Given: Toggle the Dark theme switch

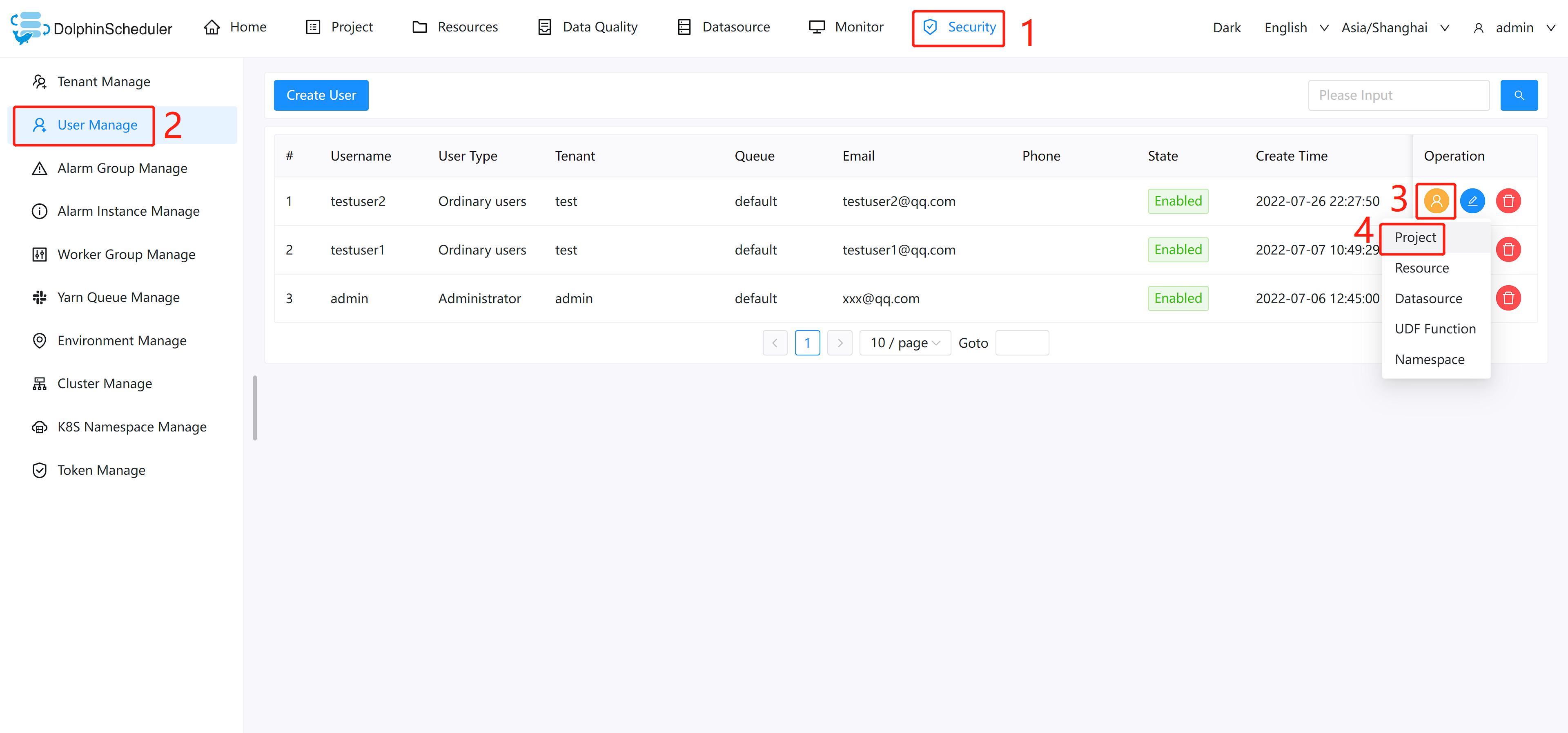Looking at the screenshot, I should (x=1226, y=28).
